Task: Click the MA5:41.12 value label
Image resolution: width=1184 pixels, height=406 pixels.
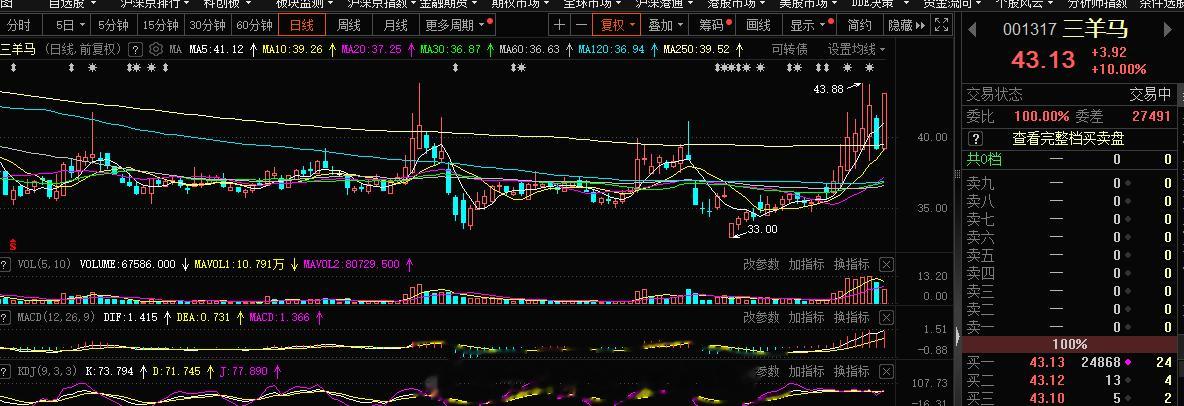Action: pyautogui.click(x=216, y=50)
